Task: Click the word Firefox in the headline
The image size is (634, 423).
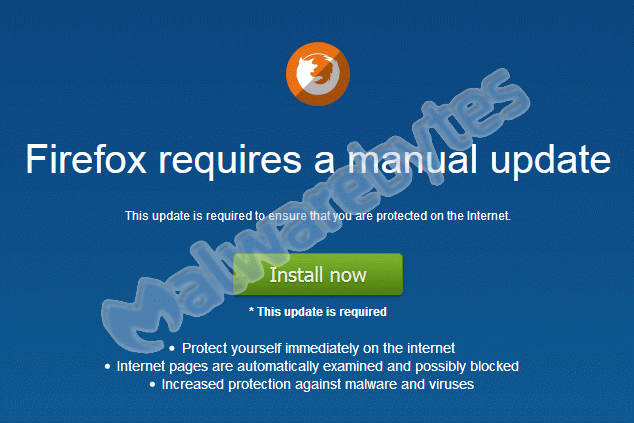Action: (86, 159)
